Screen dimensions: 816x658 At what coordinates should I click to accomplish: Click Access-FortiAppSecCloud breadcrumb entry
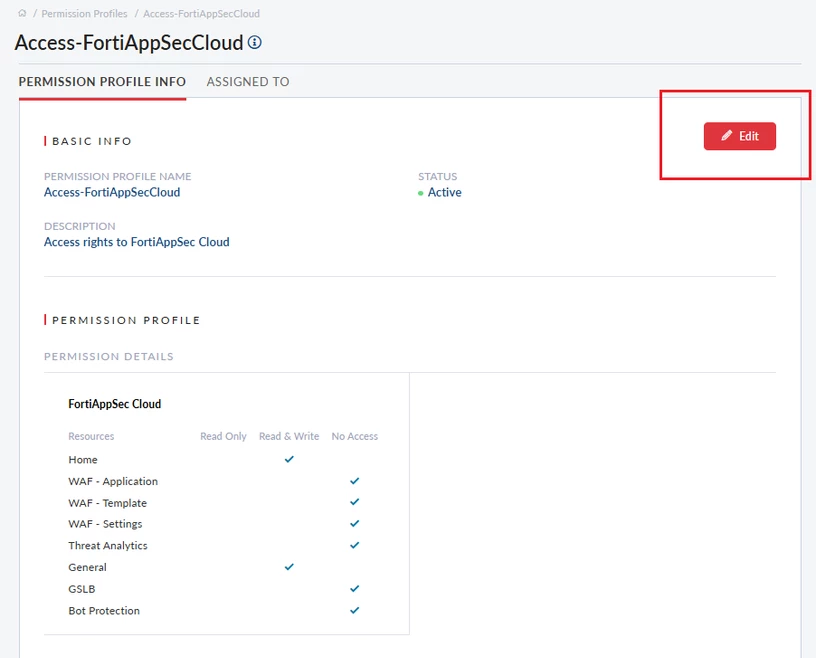[201, 14]
